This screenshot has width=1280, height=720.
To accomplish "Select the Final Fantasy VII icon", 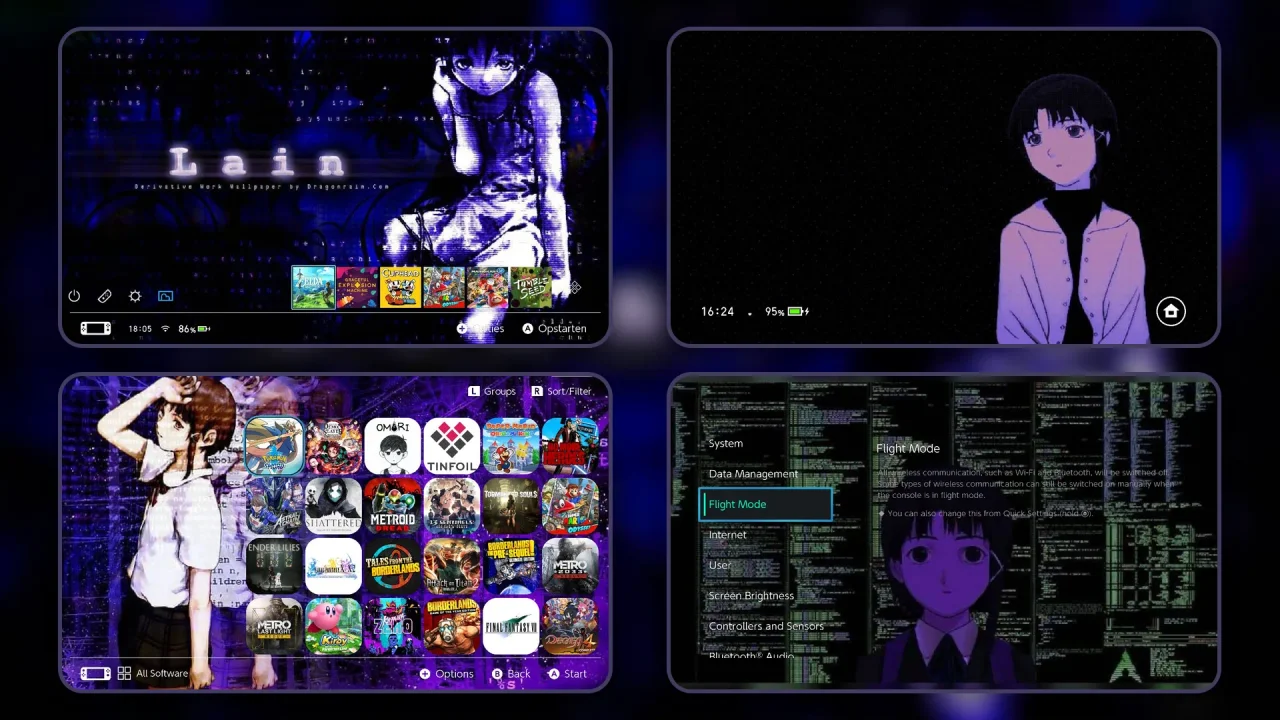I will [511, 626].
